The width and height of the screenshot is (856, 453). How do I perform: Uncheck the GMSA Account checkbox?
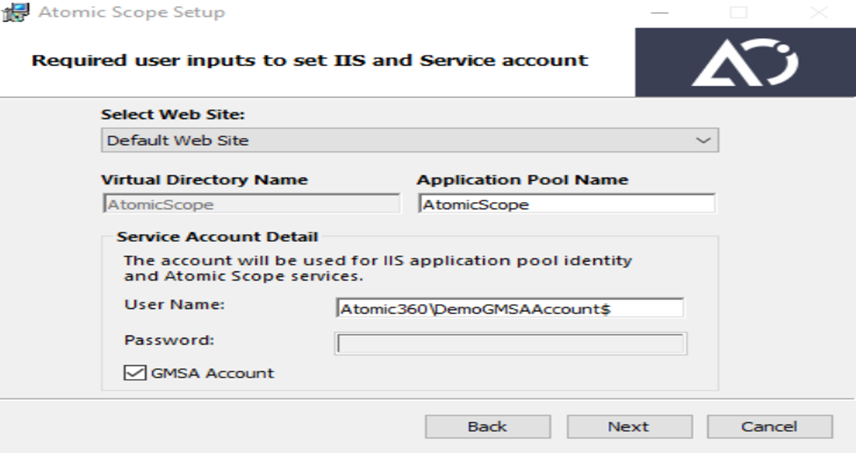pos(134,373)
